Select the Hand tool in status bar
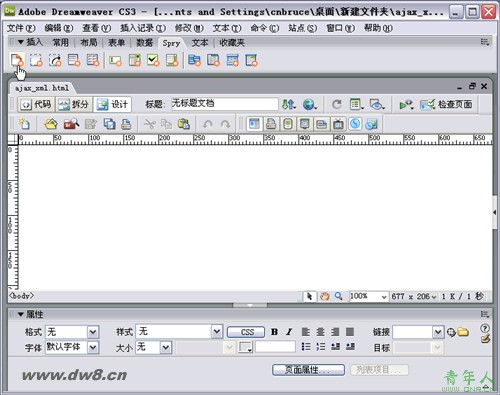This screenshot has width=500, height=395. point(324,296)
